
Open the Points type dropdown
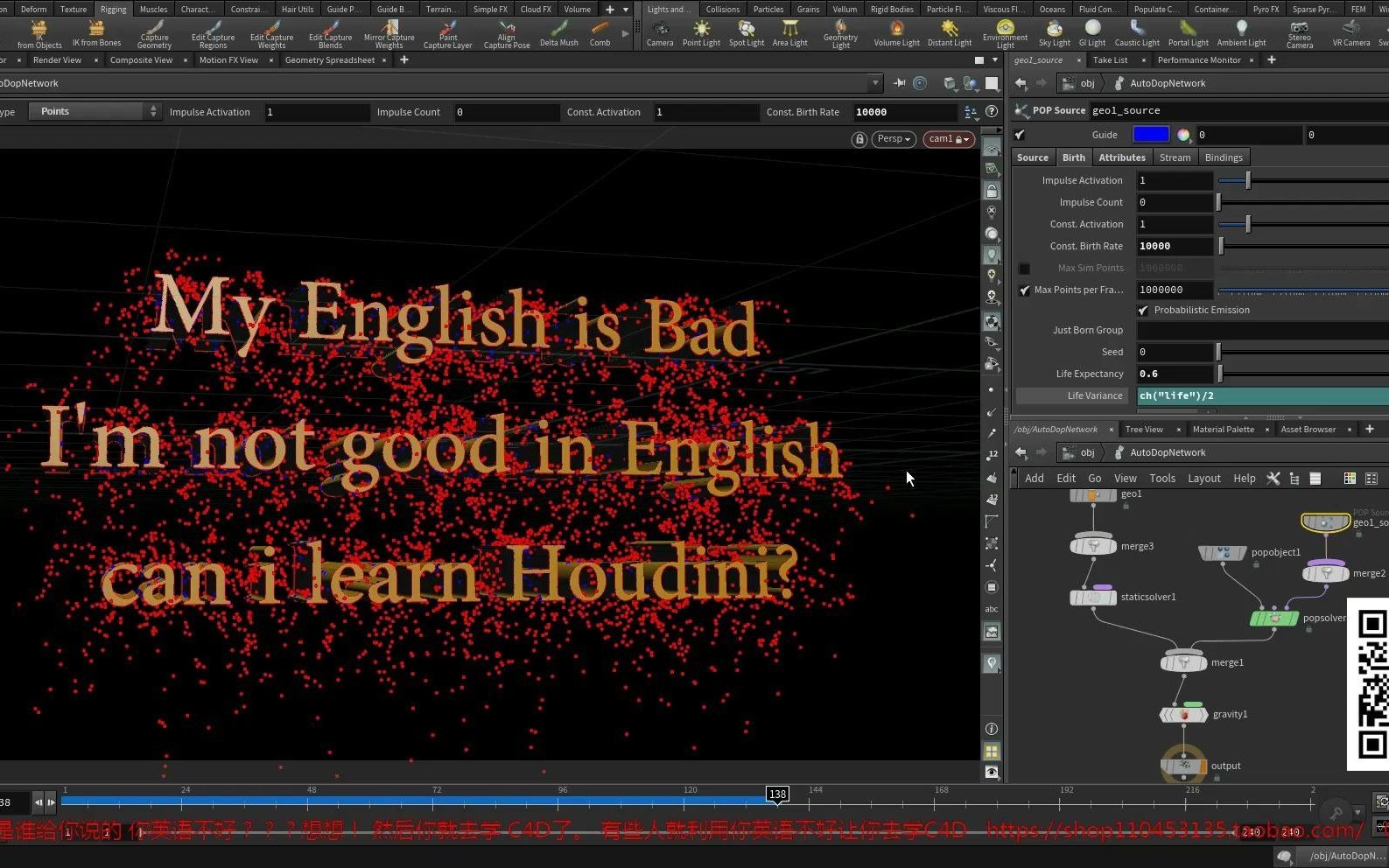pos(95,112)
